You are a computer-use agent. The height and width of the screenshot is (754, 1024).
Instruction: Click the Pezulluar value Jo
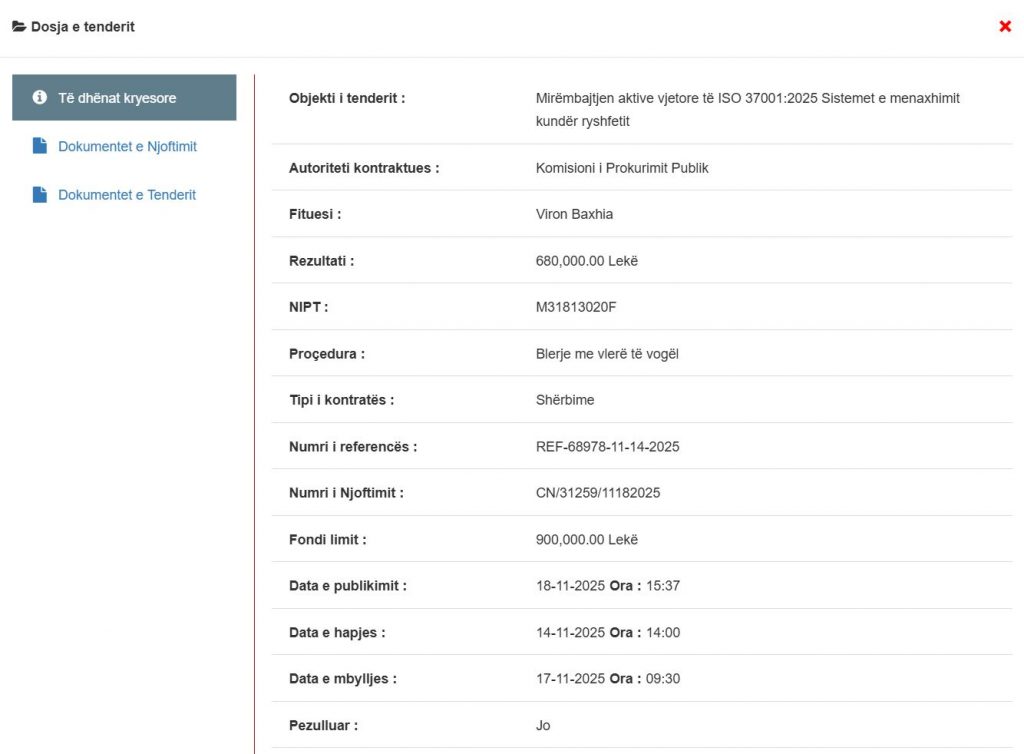click(x=543, y=726)
